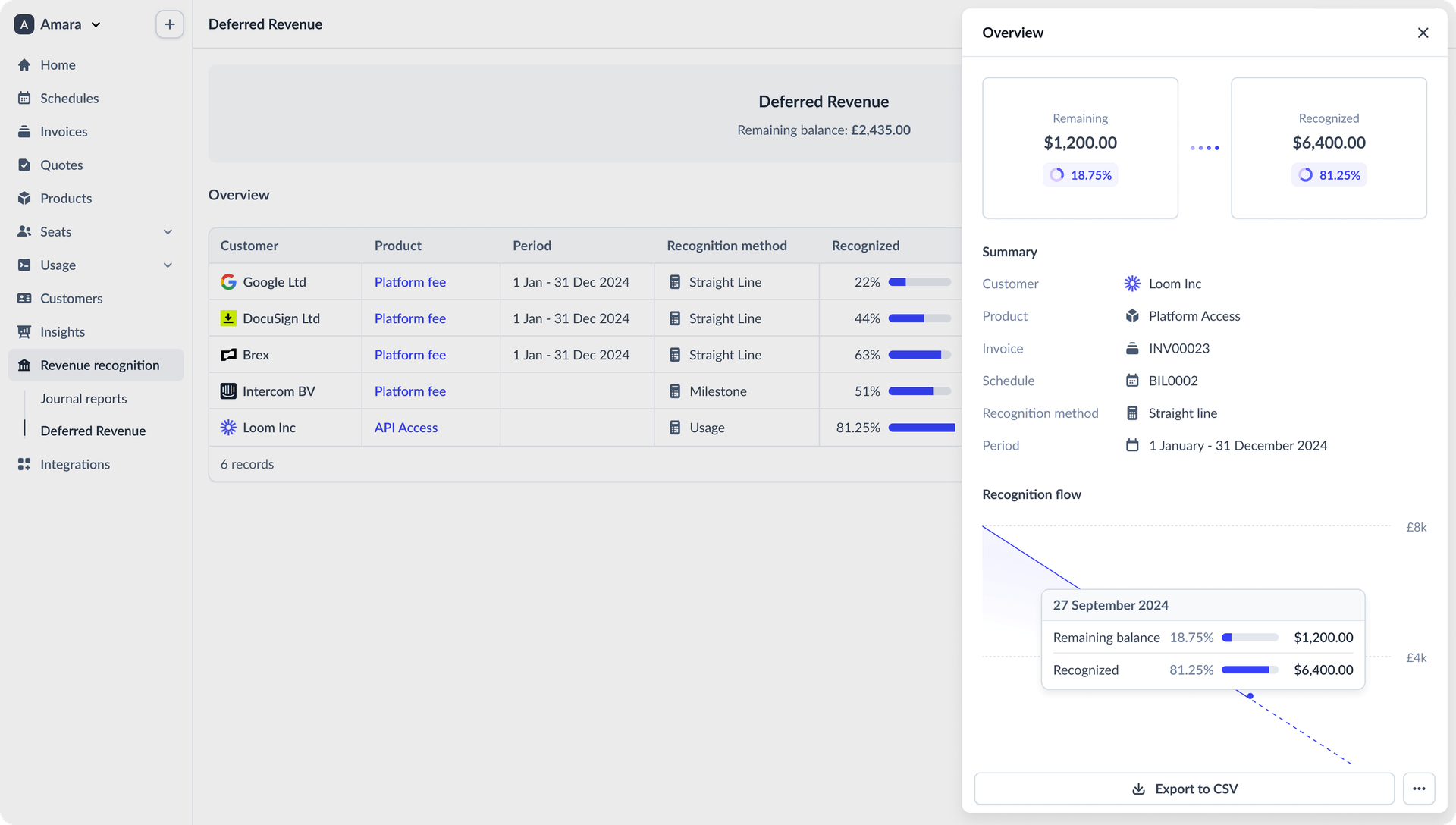Viewport: 1456px width, 825px height.
Task: Click the Integrations sidebar icon
Action: click(24, 464)
